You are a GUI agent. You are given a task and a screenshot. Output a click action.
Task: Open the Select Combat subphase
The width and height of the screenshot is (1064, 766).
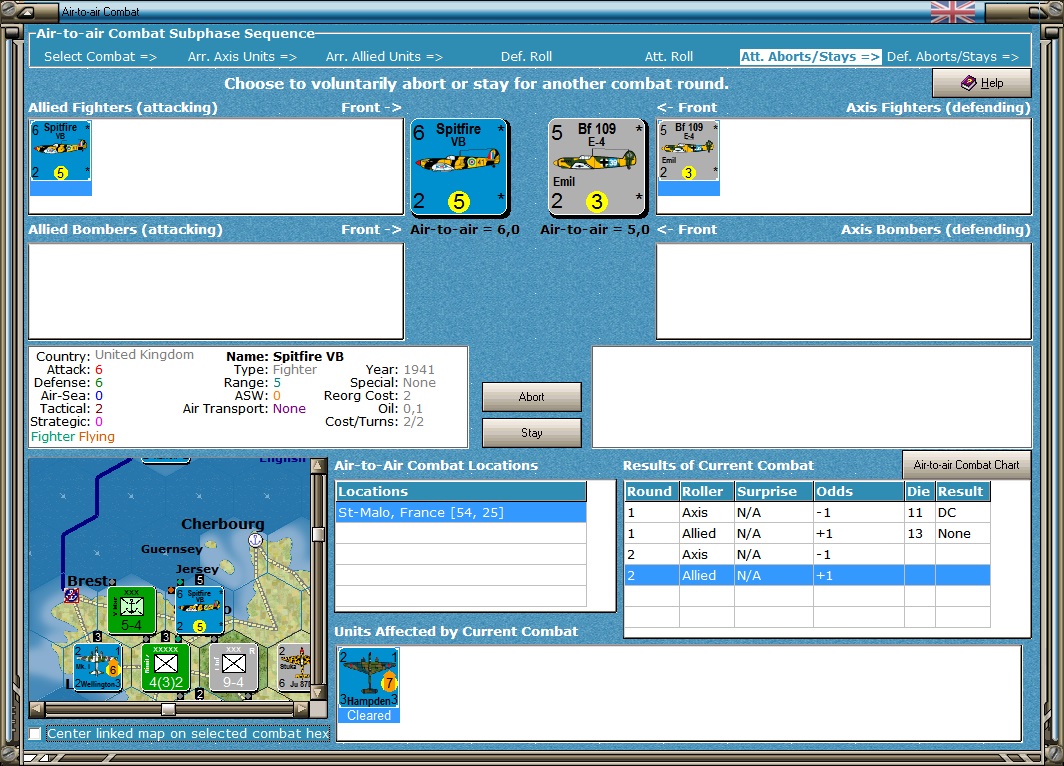click(100, 57)
